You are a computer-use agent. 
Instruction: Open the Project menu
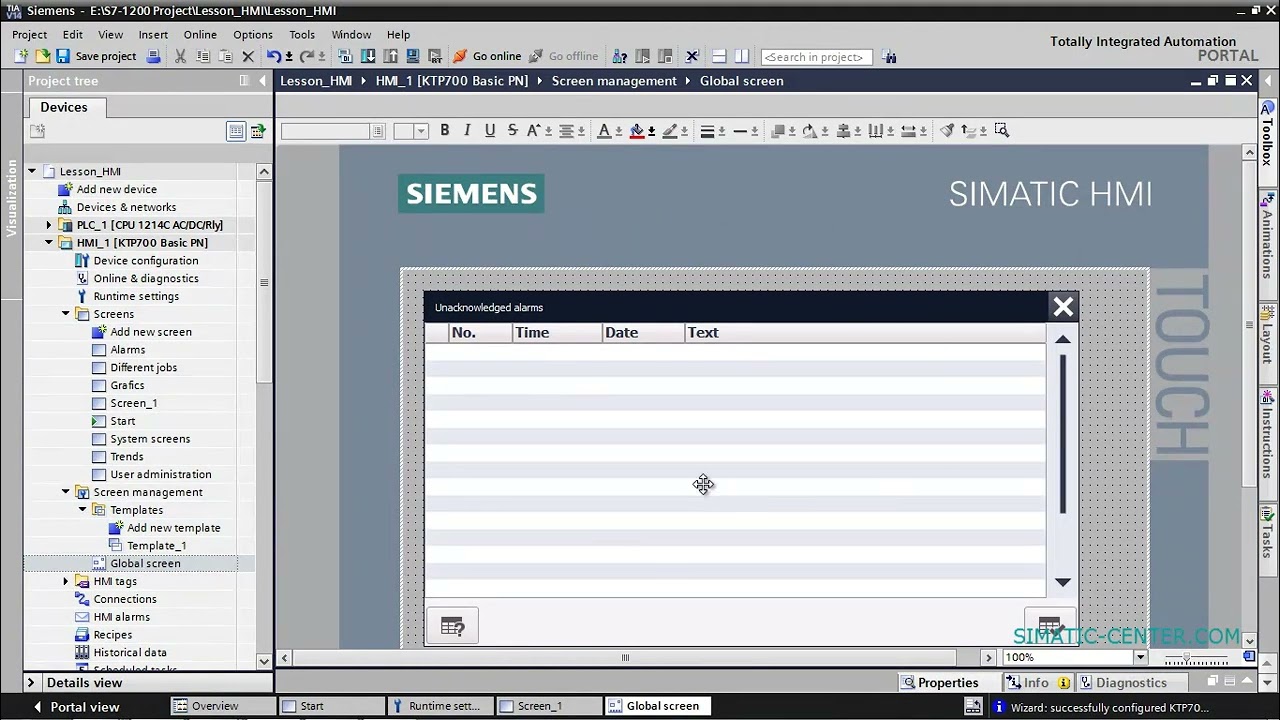coord(30,34)
